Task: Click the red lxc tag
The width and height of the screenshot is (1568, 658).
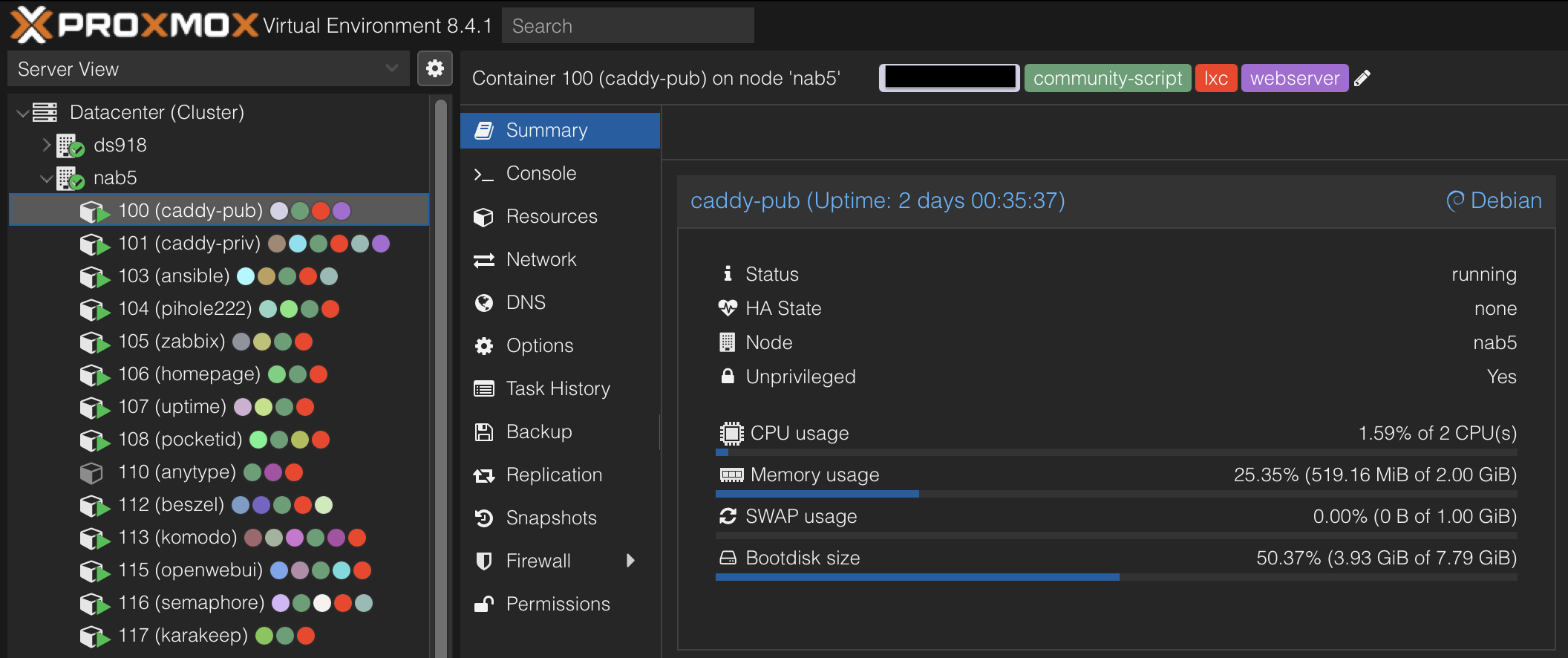Action: (x=1216, y=78)
